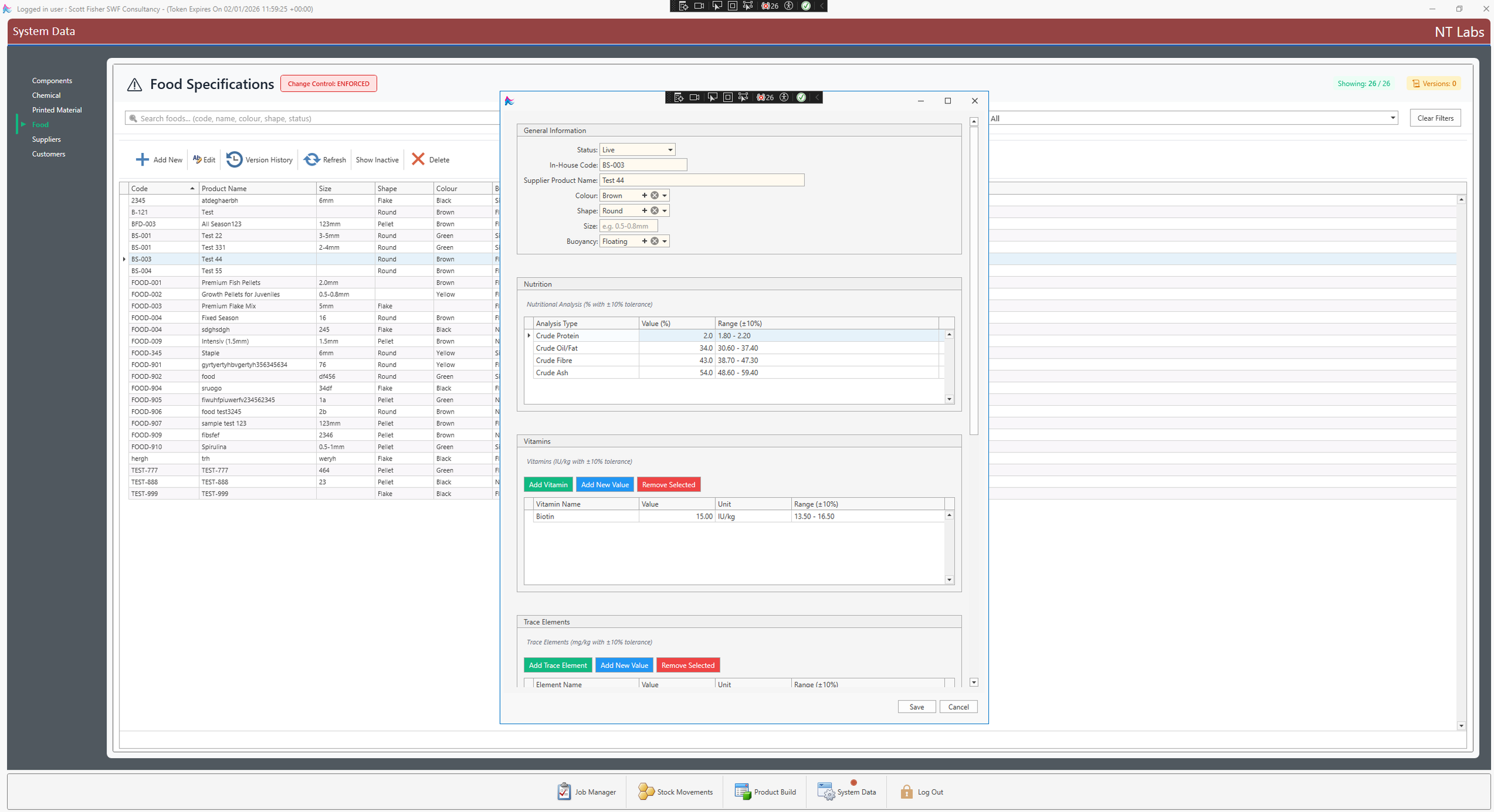Expand the Shape dropdown in the dialog
The height and width of the screenshot is (812, 1494).
(665, 210)
